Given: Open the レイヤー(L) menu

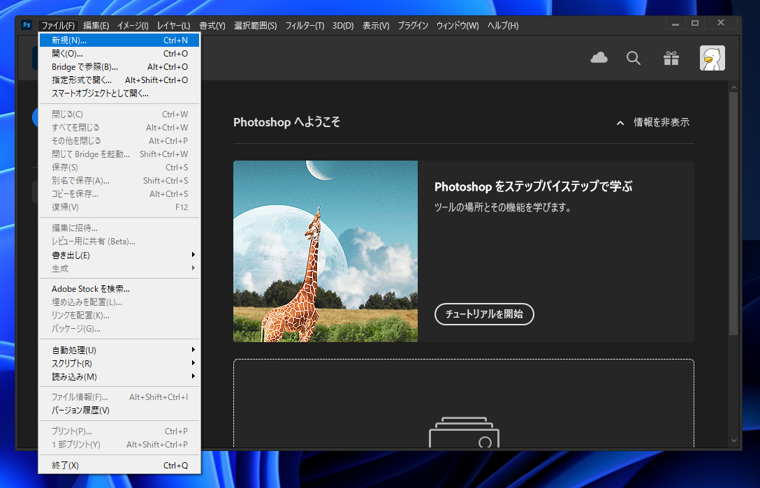Looking at the screenshot, I should coord(174,26).
